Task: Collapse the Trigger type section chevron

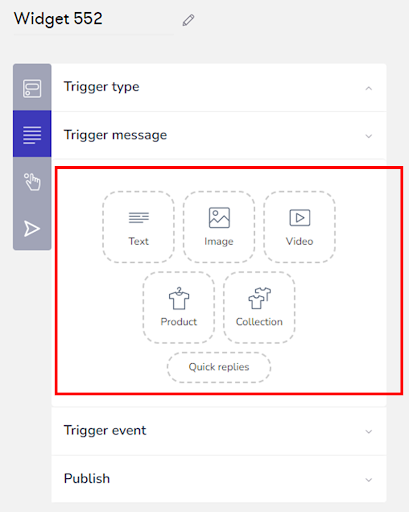Action: (x=369, y=88)
